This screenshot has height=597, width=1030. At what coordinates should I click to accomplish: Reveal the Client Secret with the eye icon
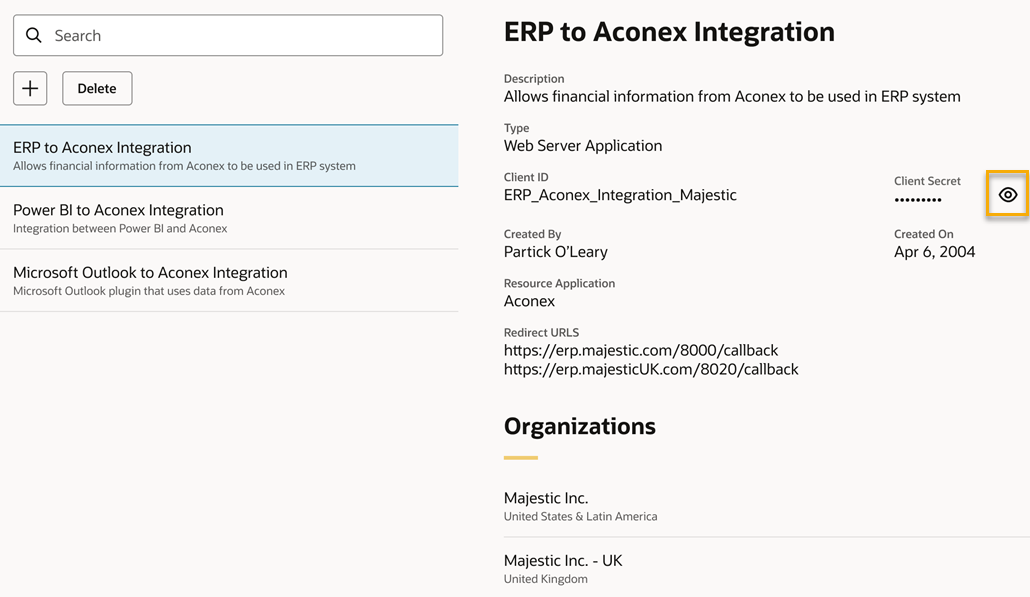pyautogui.click(x=1008, y=194)
